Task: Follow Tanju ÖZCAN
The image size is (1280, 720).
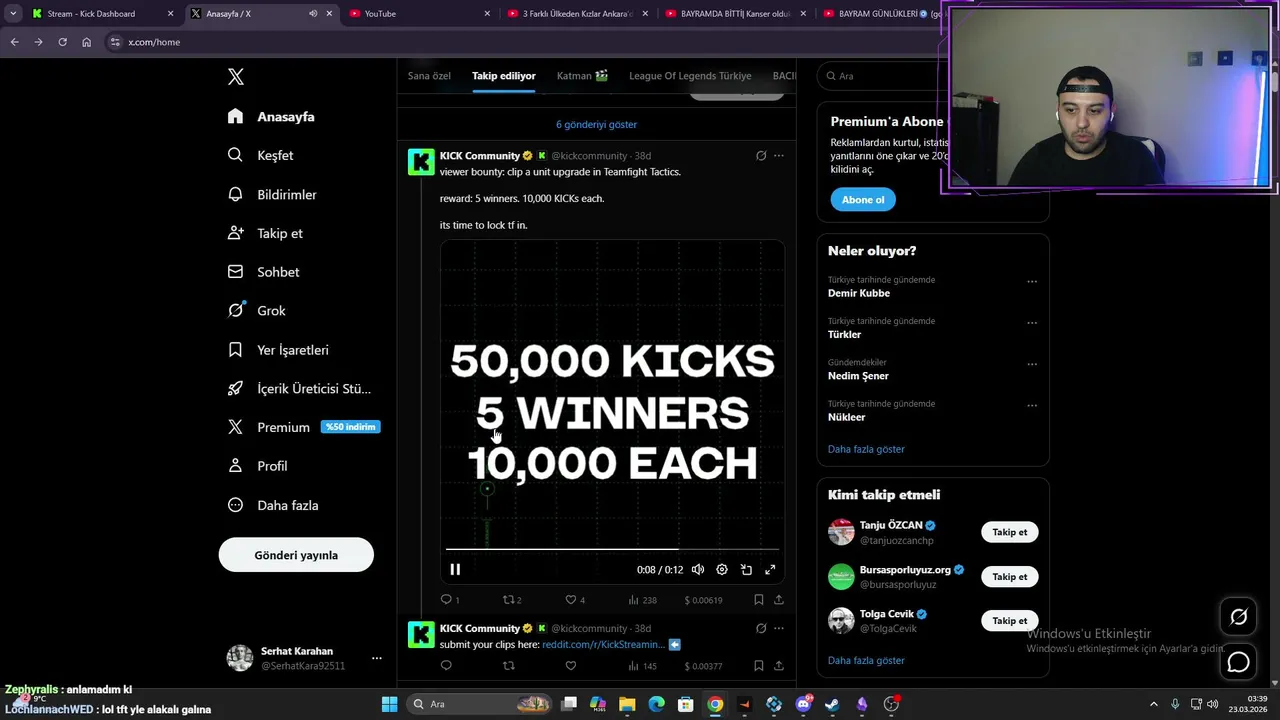Action: coord(1010,532)
